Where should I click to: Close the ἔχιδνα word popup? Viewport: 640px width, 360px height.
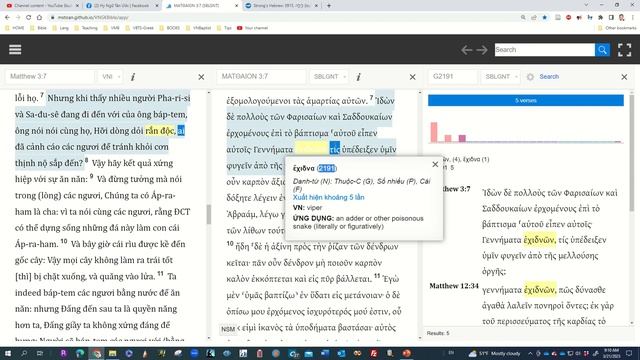pyautogui.click(x=435, y=164)
